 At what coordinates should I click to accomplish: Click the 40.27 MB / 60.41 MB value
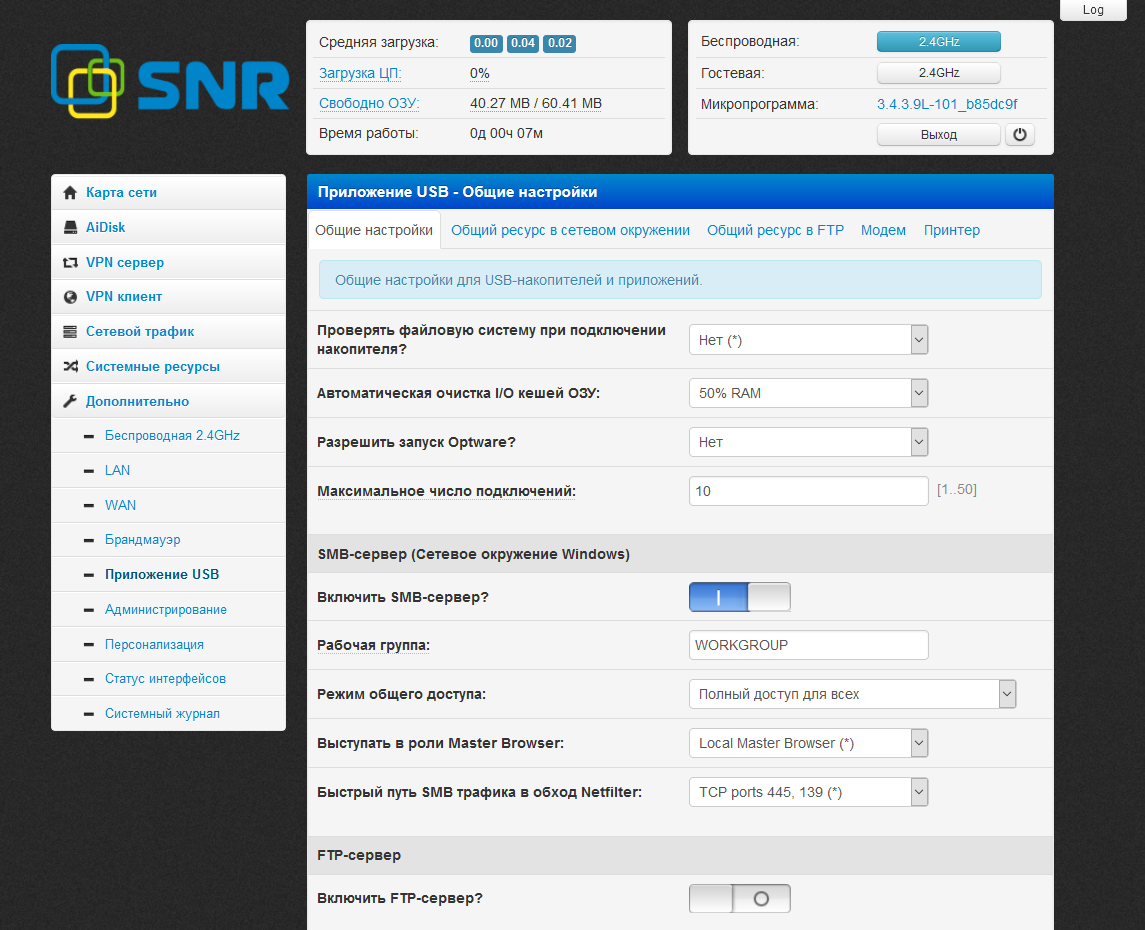tap(535, 104)
